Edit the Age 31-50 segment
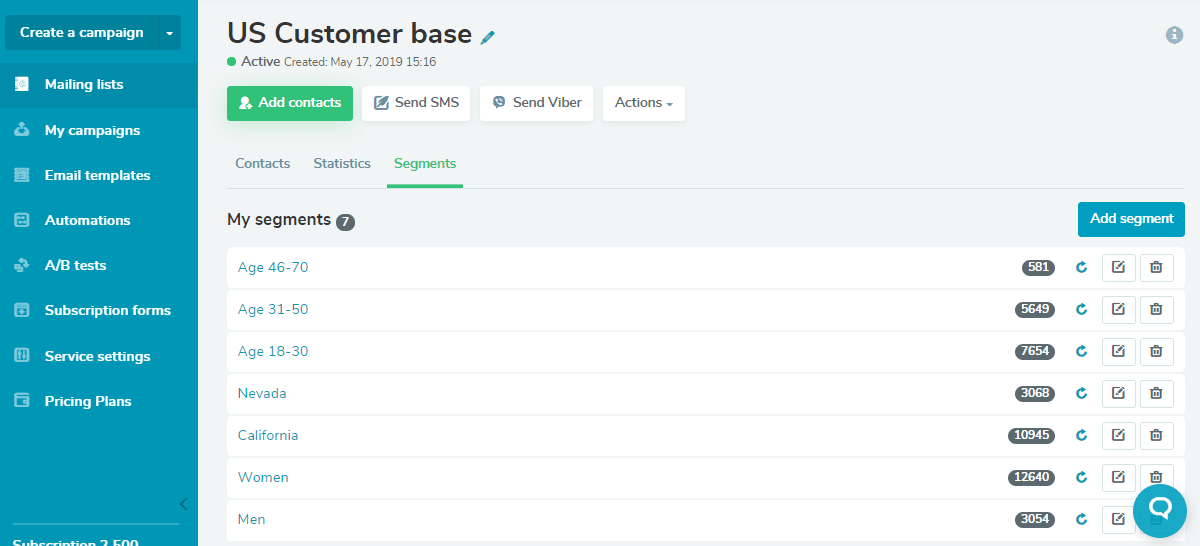Image resolution: width=1200 pixels, height=546 pixels. [x=1119, y=309]
